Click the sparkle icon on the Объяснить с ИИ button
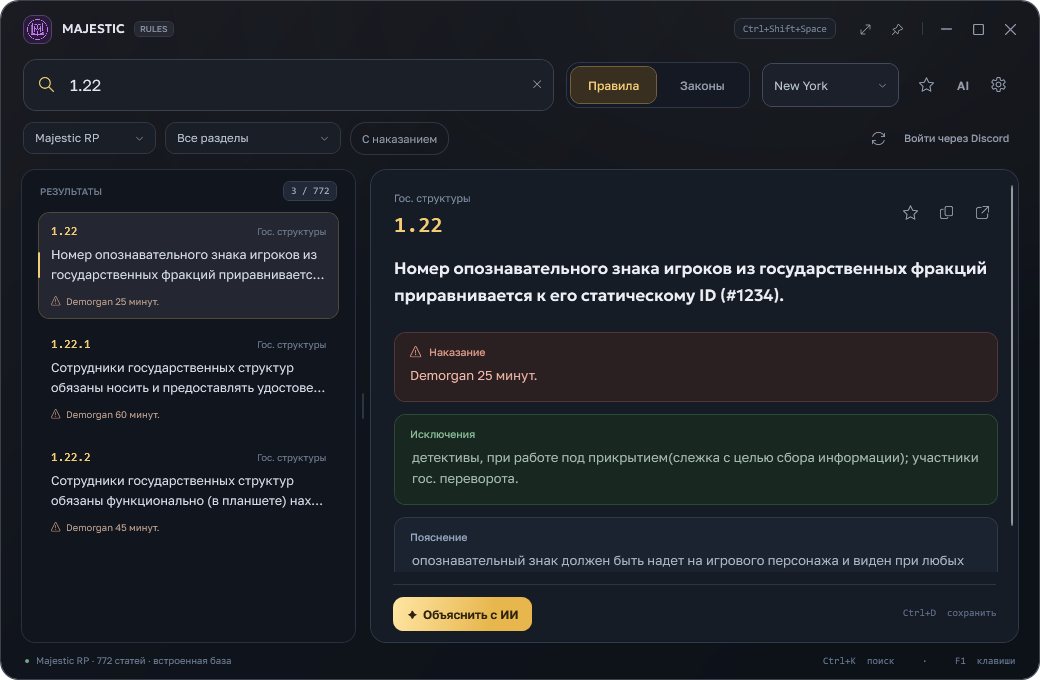Screen dimensions: 1040x680 click(x=412, y=614)
